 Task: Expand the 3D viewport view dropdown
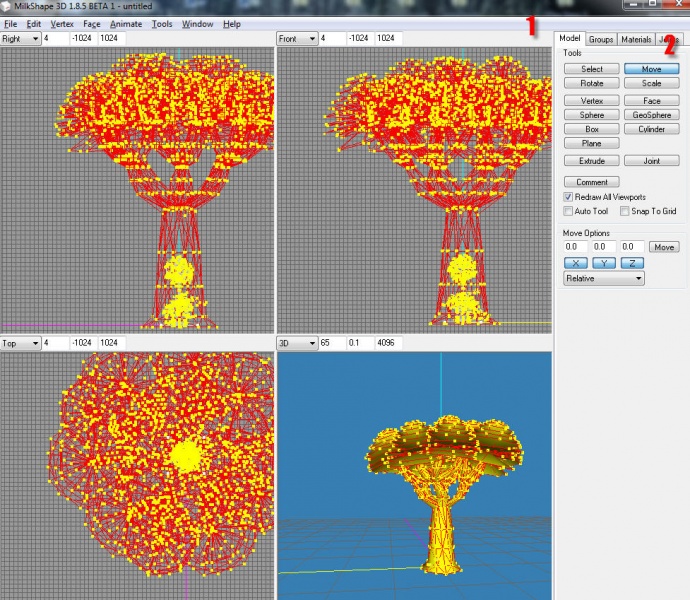point(297,343)
